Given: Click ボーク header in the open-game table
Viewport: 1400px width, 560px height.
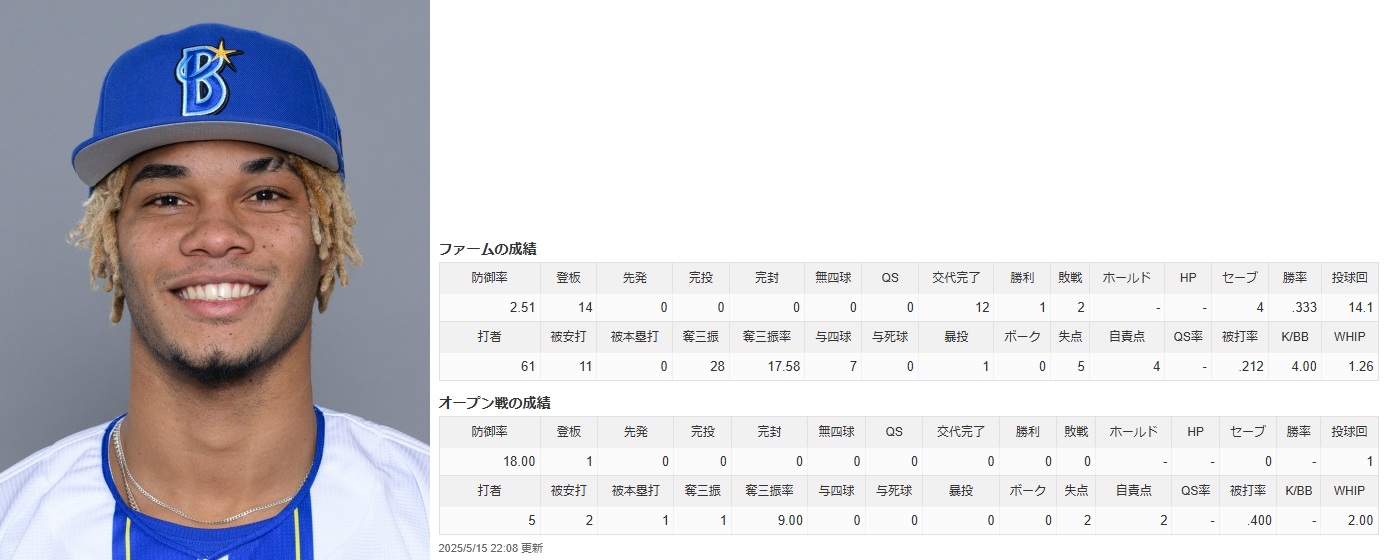Looking at the screenshot, I should (1028, 491).
